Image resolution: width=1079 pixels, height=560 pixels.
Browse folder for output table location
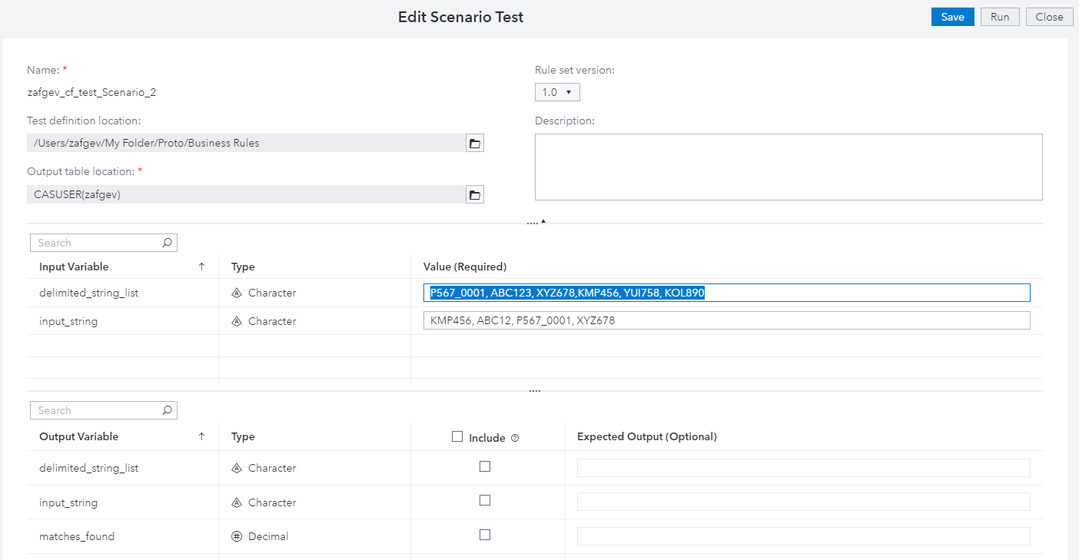coord(475,194)
